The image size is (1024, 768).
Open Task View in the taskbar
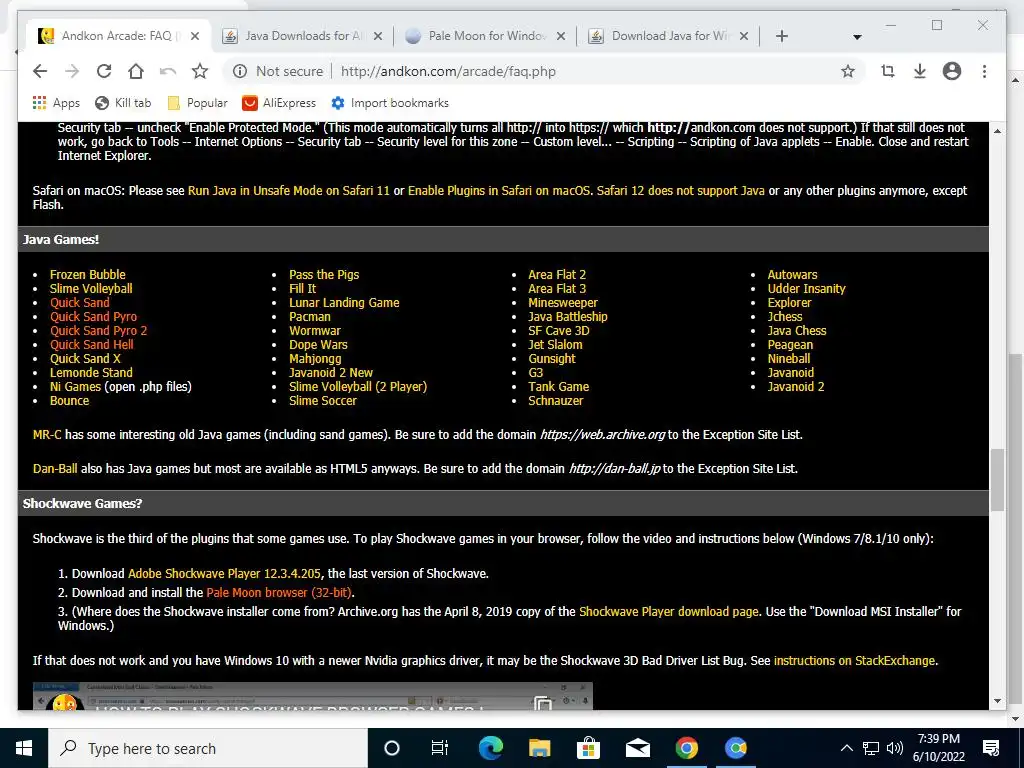(x=440, y=748)
